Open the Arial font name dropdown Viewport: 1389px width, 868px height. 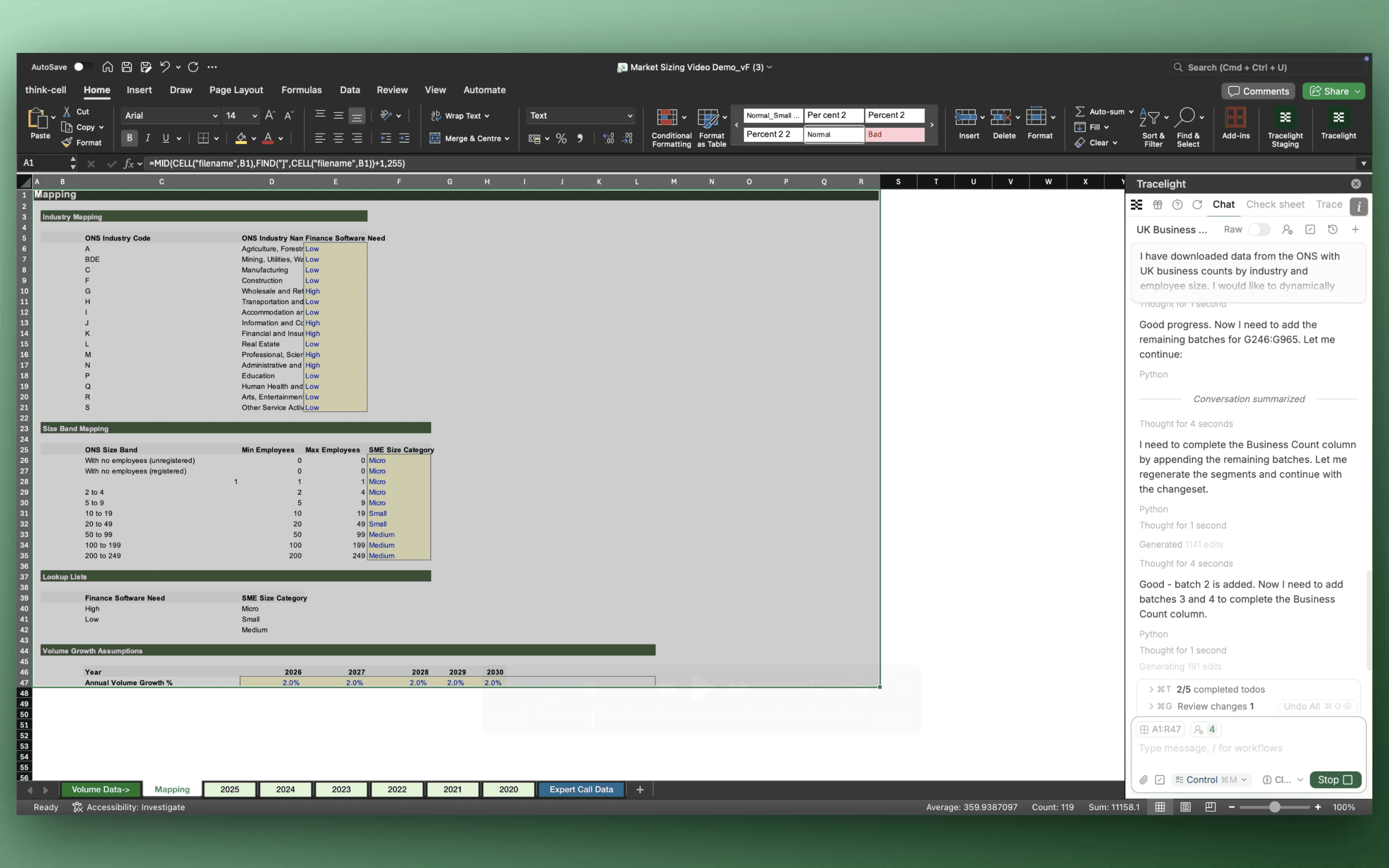(215, 115)
